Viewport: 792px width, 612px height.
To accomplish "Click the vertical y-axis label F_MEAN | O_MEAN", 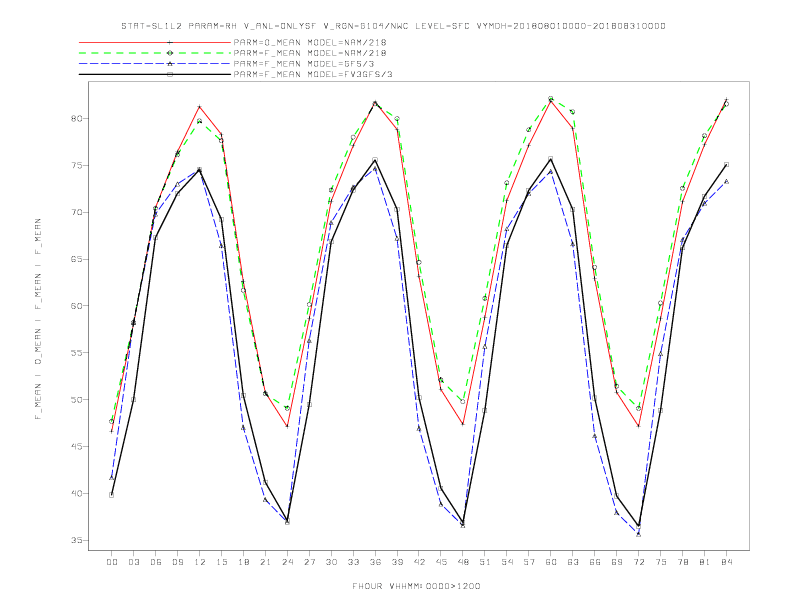I will 38,319.
